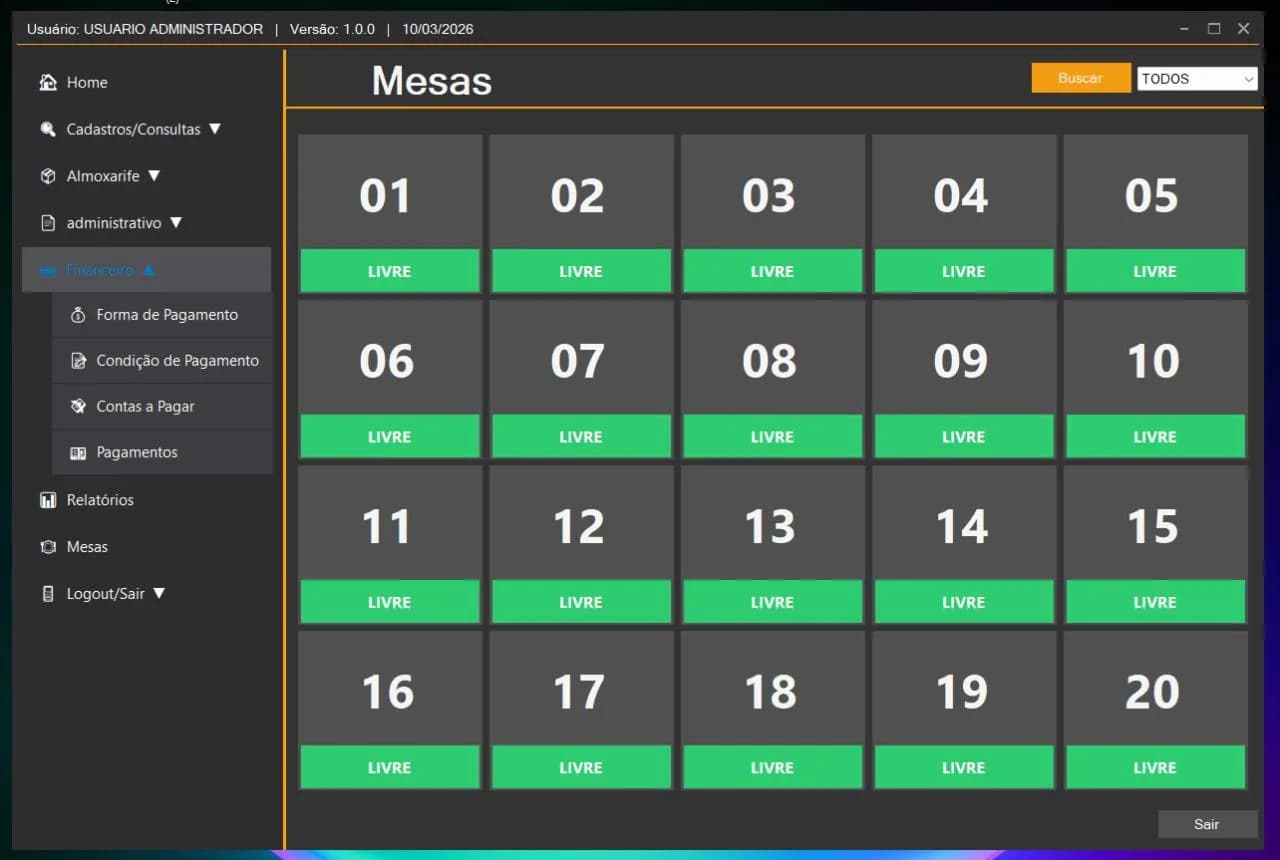
Task: Click the orange Buscar button
Action: click(1080, 78)
